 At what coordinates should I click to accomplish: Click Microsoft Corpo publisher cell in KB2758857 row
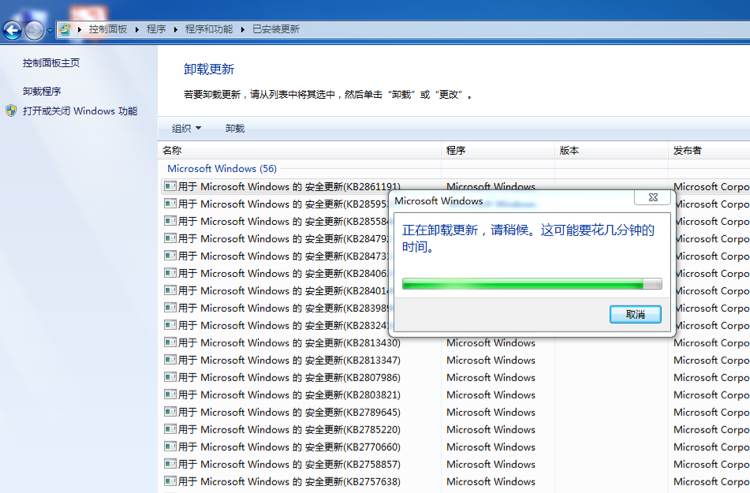[x=711, y=464]
